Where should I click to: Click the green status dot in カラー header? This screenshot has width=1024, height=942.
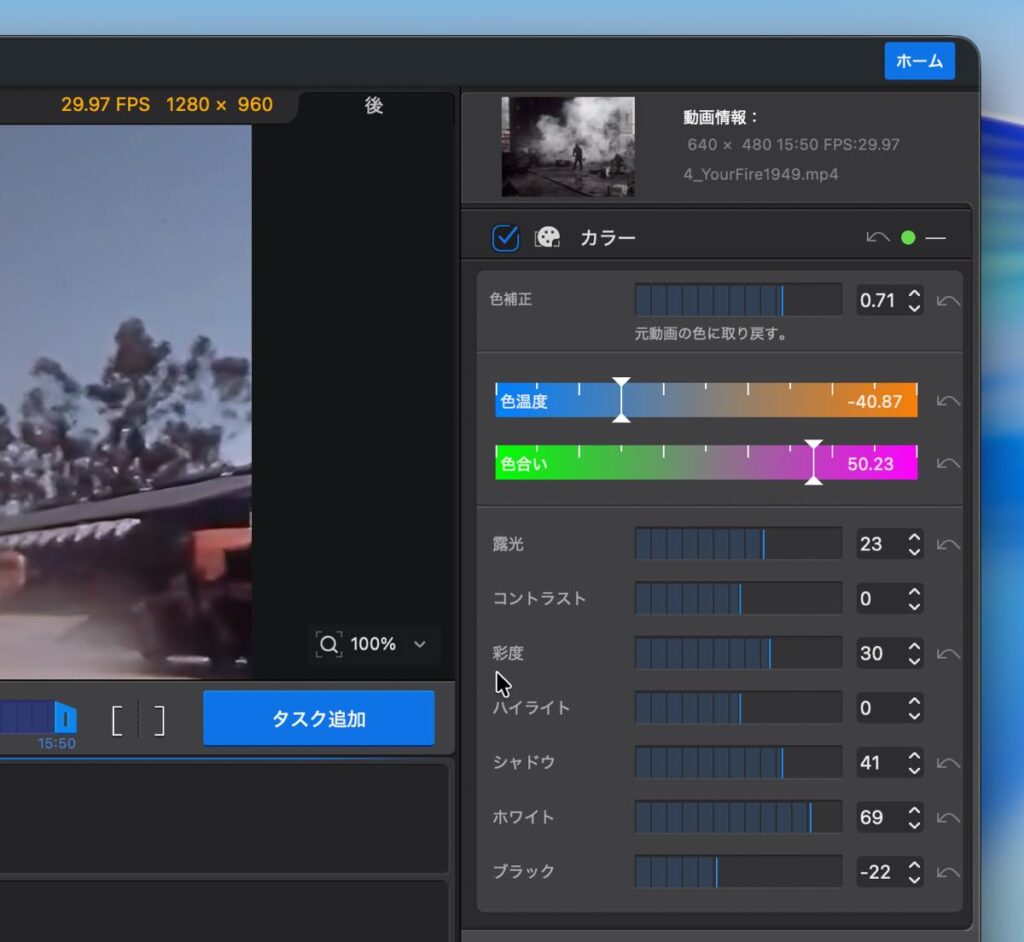click(908, 238)
